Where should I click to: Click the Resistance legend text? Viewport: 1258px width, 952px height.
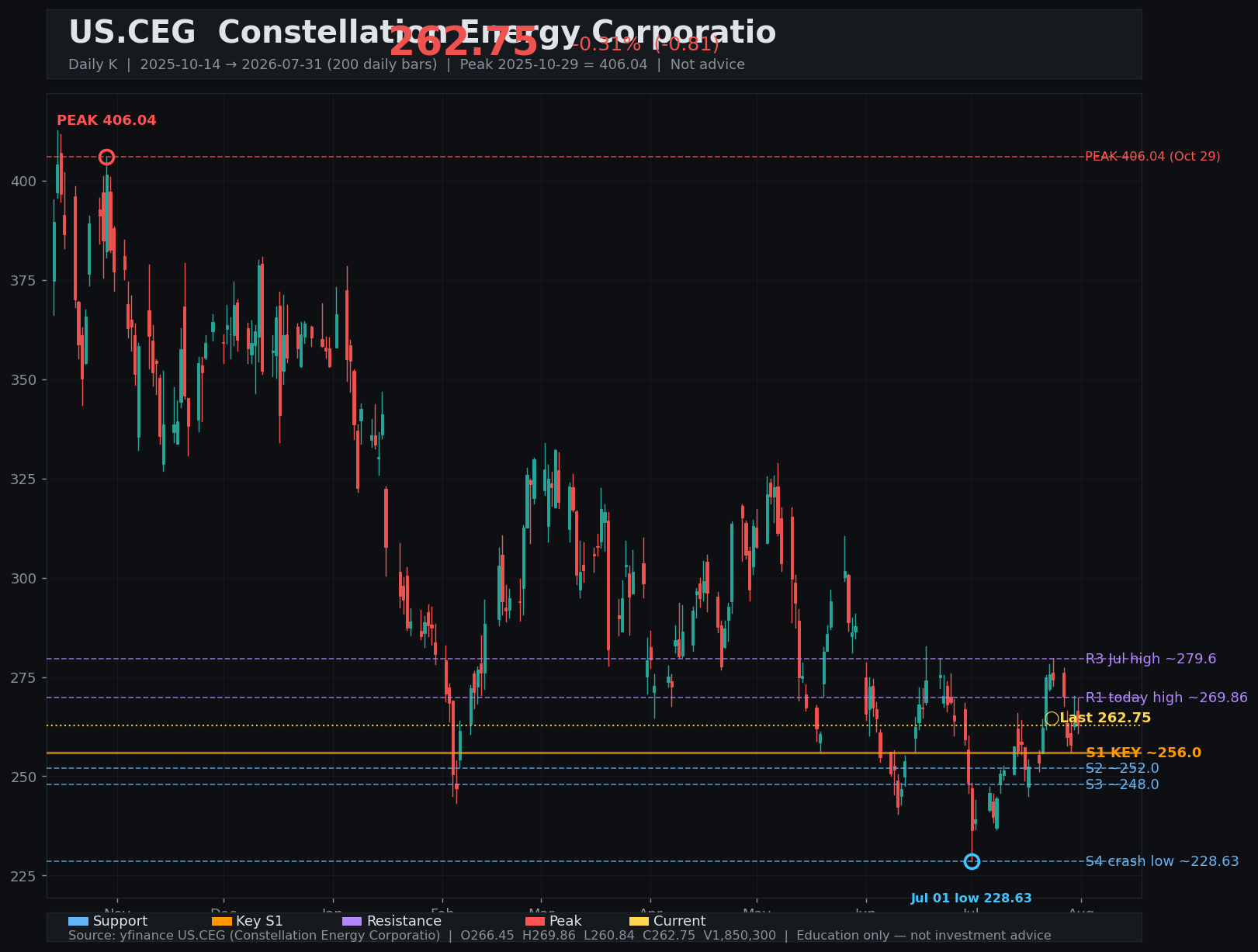click(x=404, y=921)
